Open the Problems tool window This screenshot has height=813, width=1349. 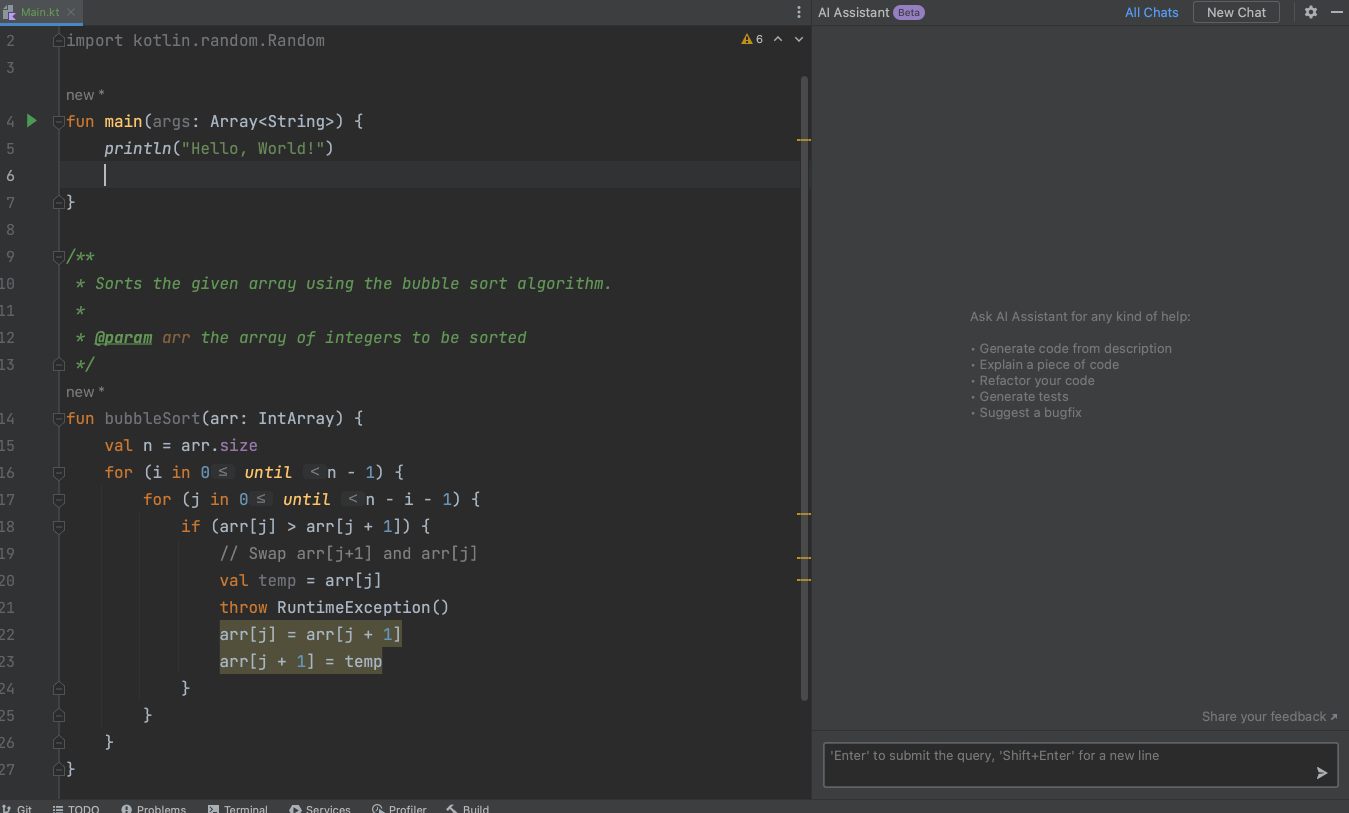[x=154, y=808]
